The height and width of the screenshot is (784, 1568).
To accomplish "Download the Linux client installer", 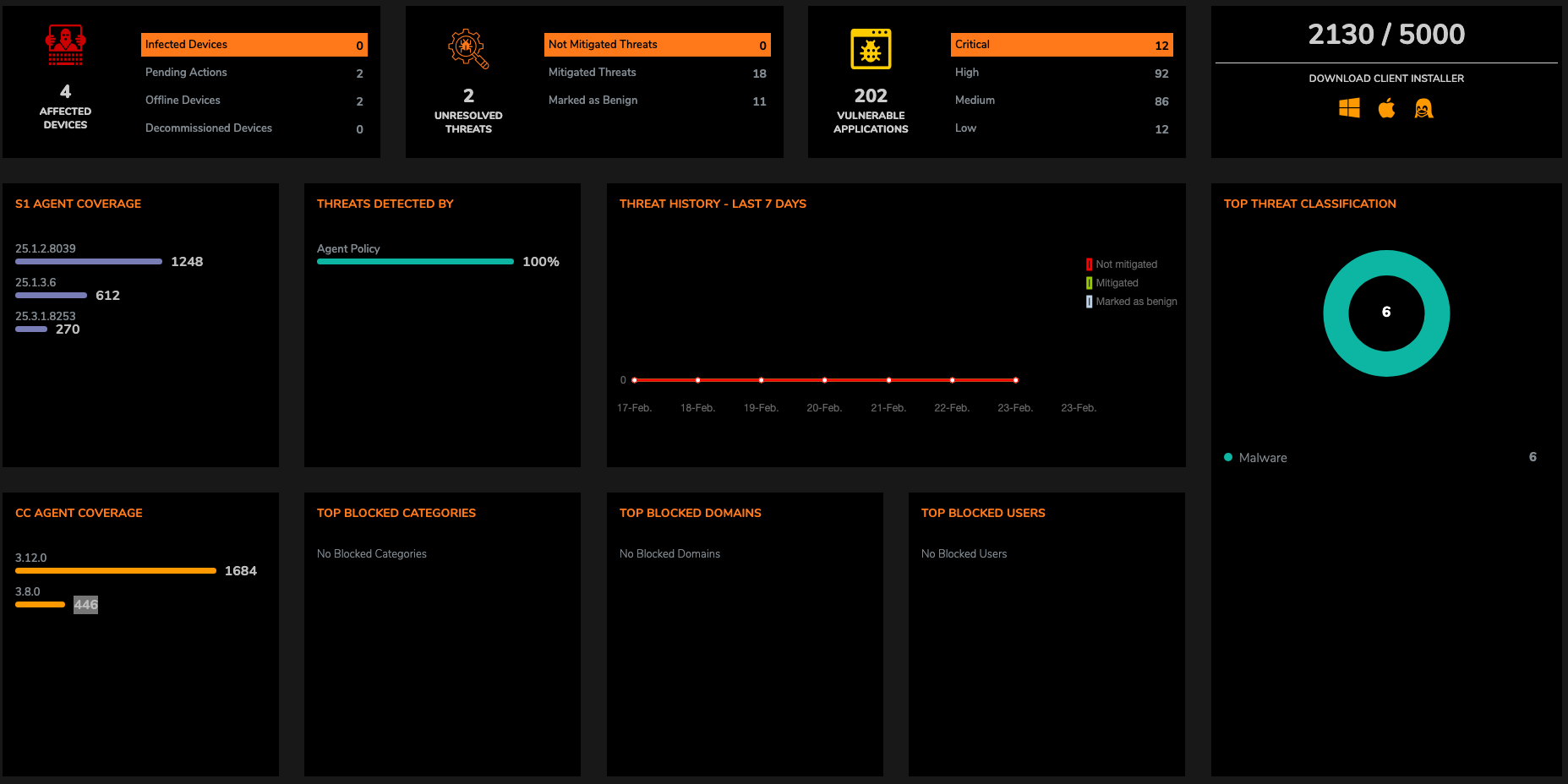I will [1423, 108].
